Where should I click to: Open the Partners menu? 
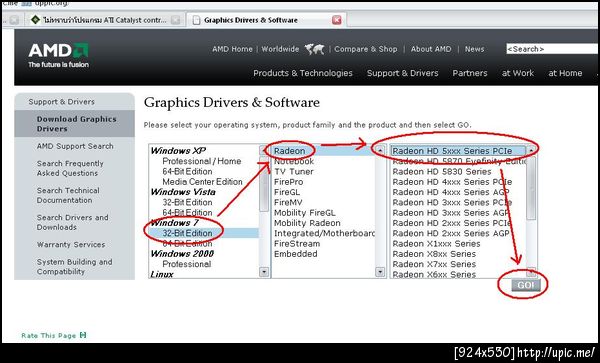pos(470,73)
